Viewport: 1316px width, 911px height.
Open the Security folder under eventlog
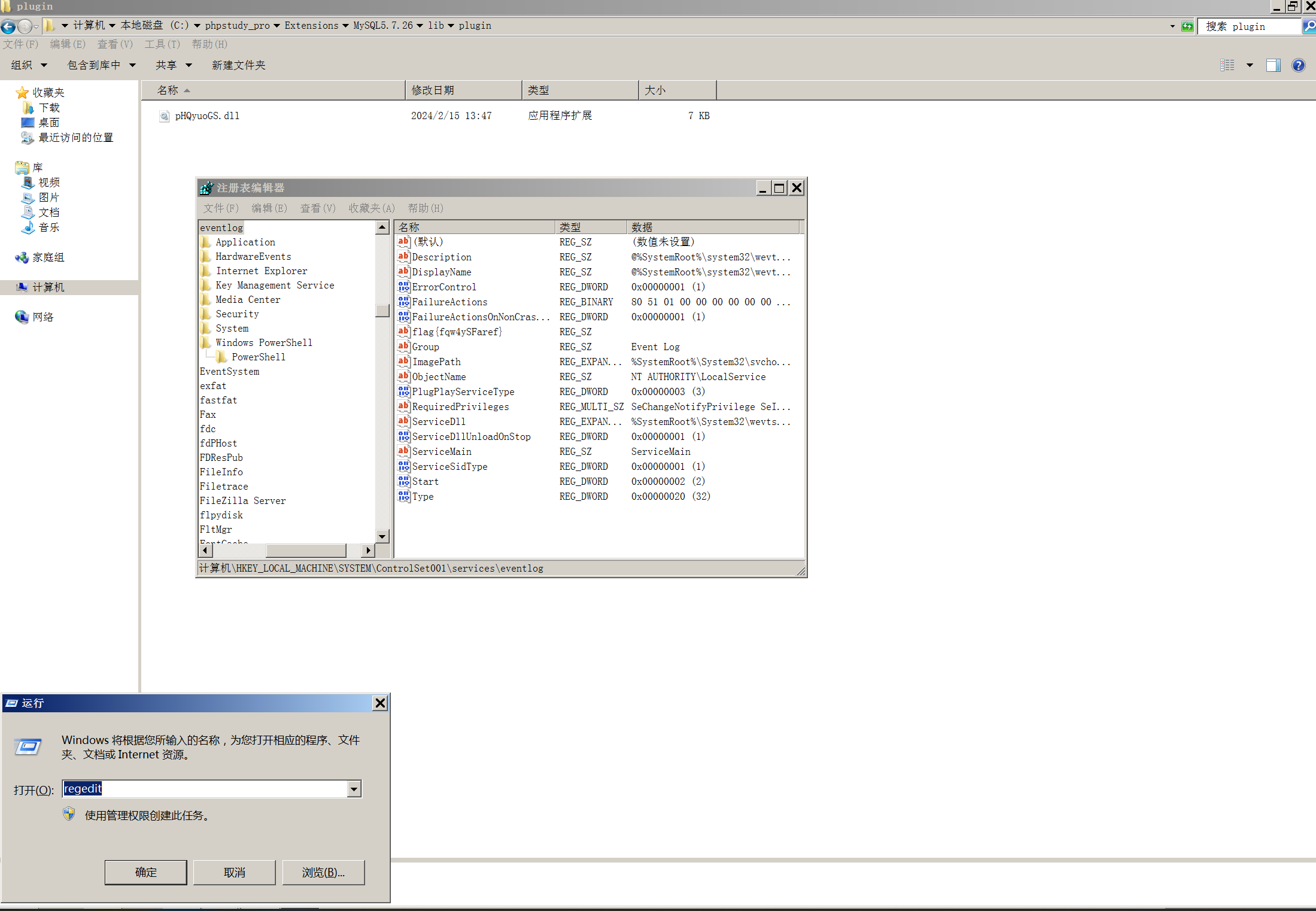point(237,314)
